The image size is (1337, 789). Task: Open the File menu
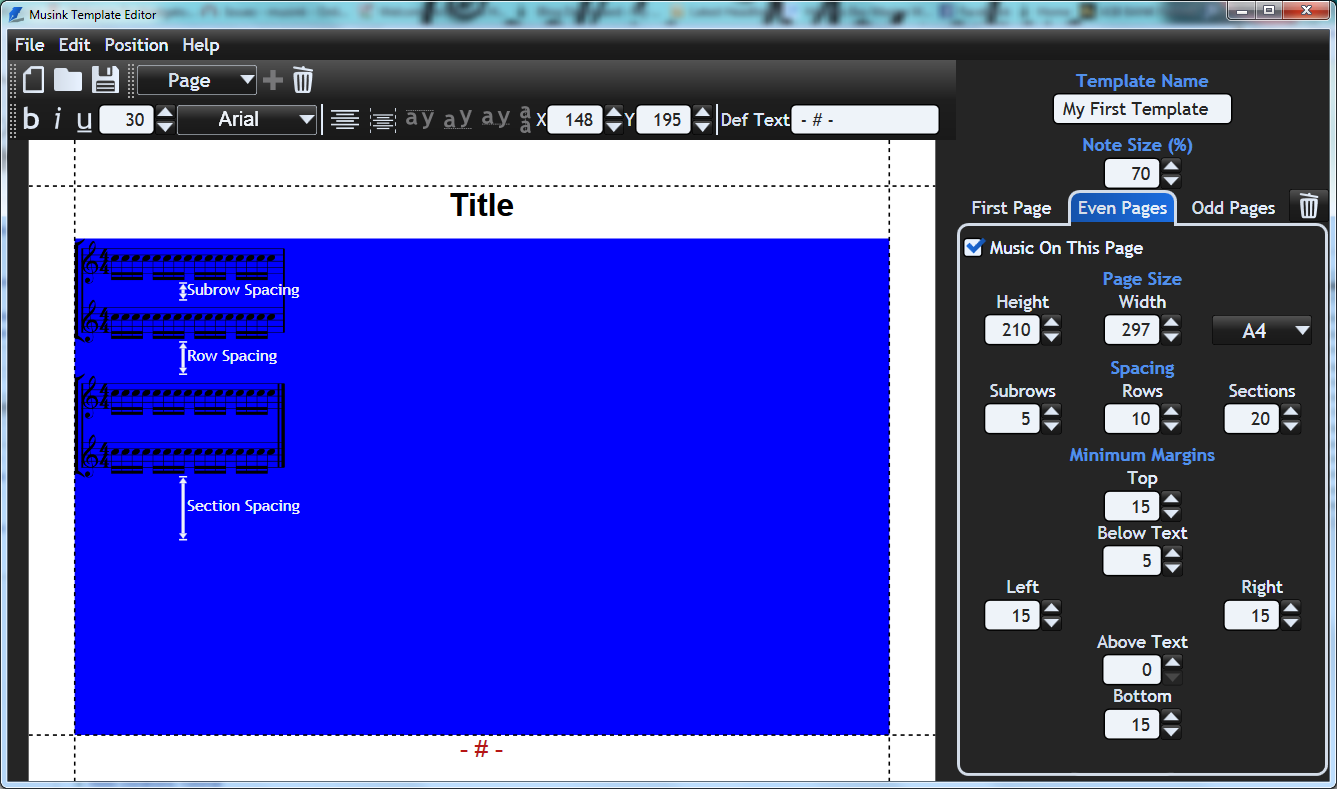29,45
